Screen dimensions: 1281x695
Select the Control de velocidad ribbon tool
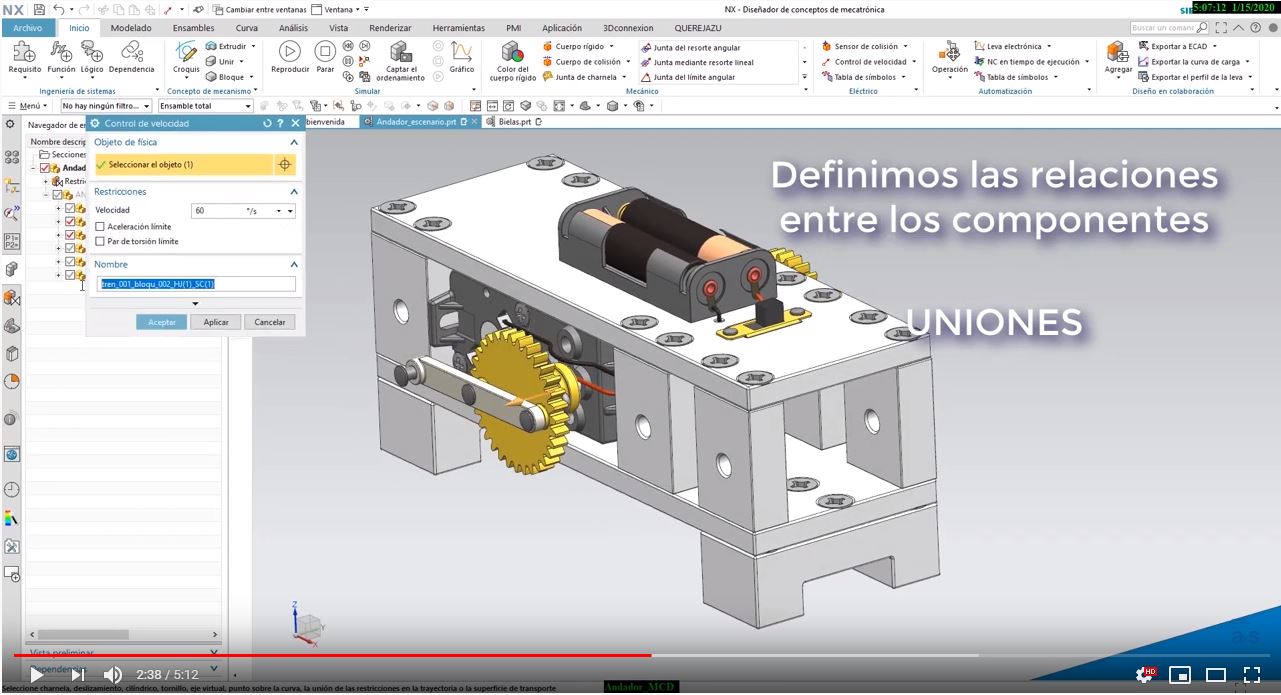(864, 62)
